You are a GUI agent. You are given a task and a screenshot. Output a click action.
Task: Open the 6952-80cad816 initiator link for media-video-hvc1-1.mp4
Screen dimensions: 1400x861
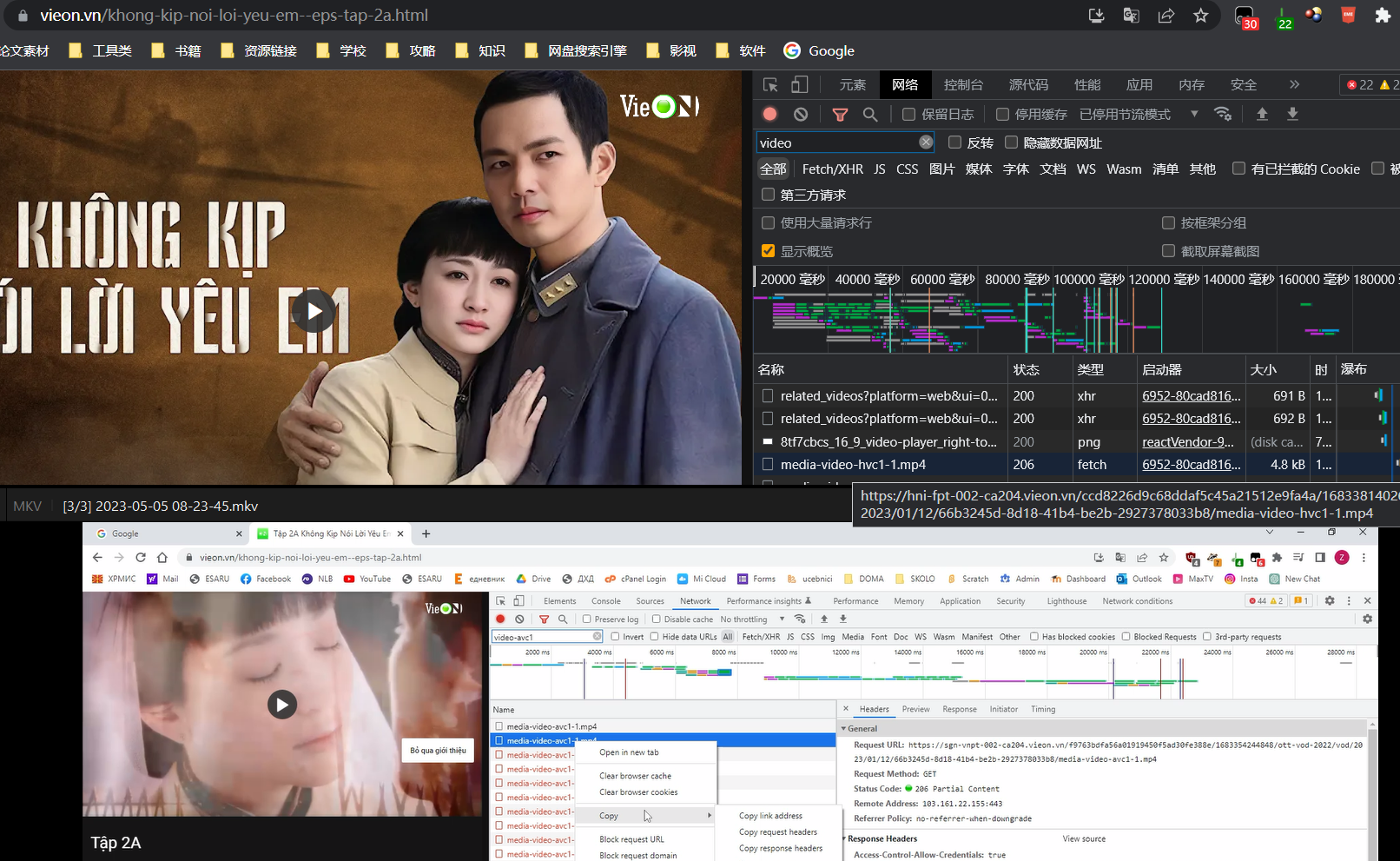(1191, 465)
